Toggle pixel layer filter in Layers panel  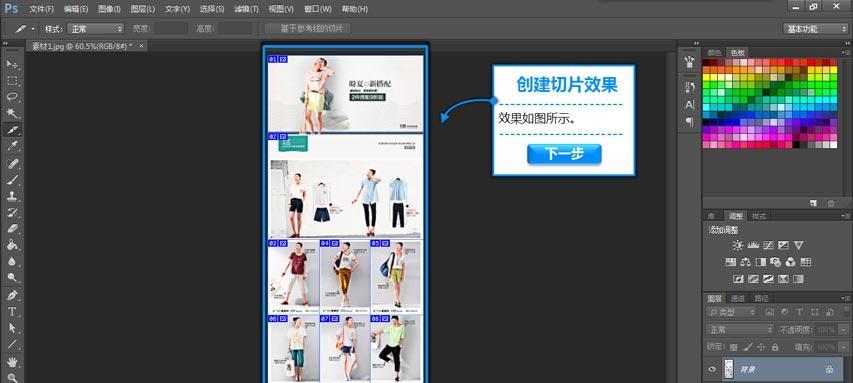[769, 312]
